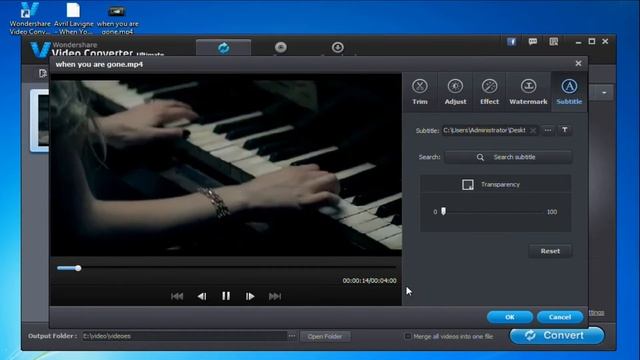Screen dimensions: 640x360
Task: Pause the video preview
Action: click(x=226, y=296)
